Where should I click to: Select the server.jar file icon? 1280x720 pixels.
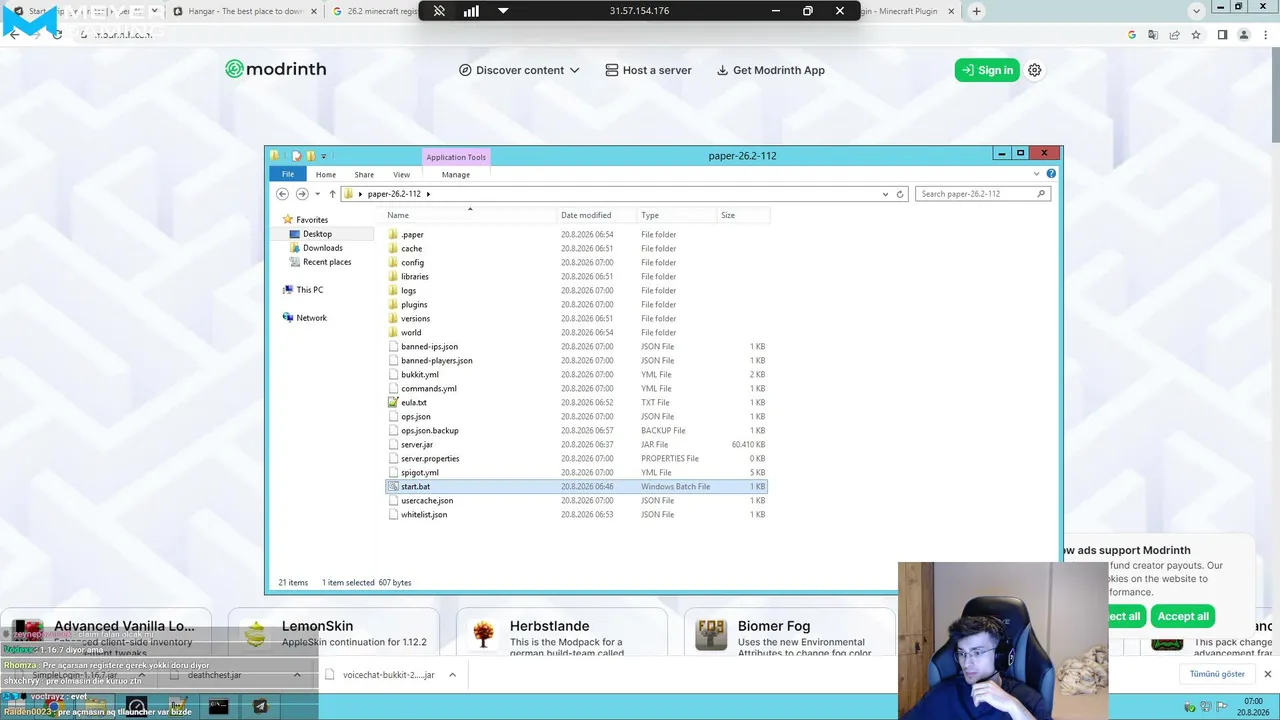[393, 445]
